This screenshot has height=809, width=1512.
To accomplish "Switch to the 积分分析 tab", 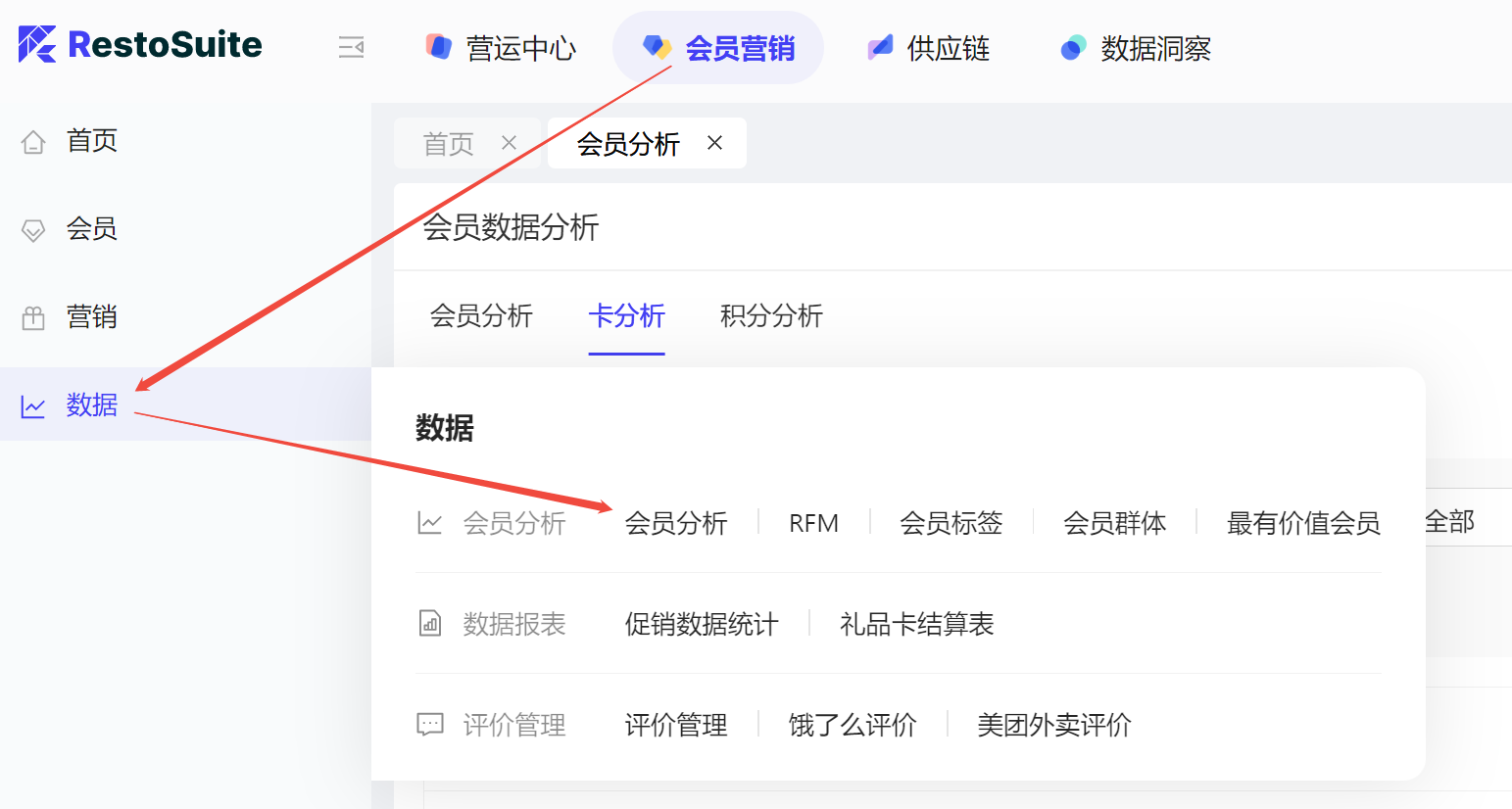I will tap(771, 315).
